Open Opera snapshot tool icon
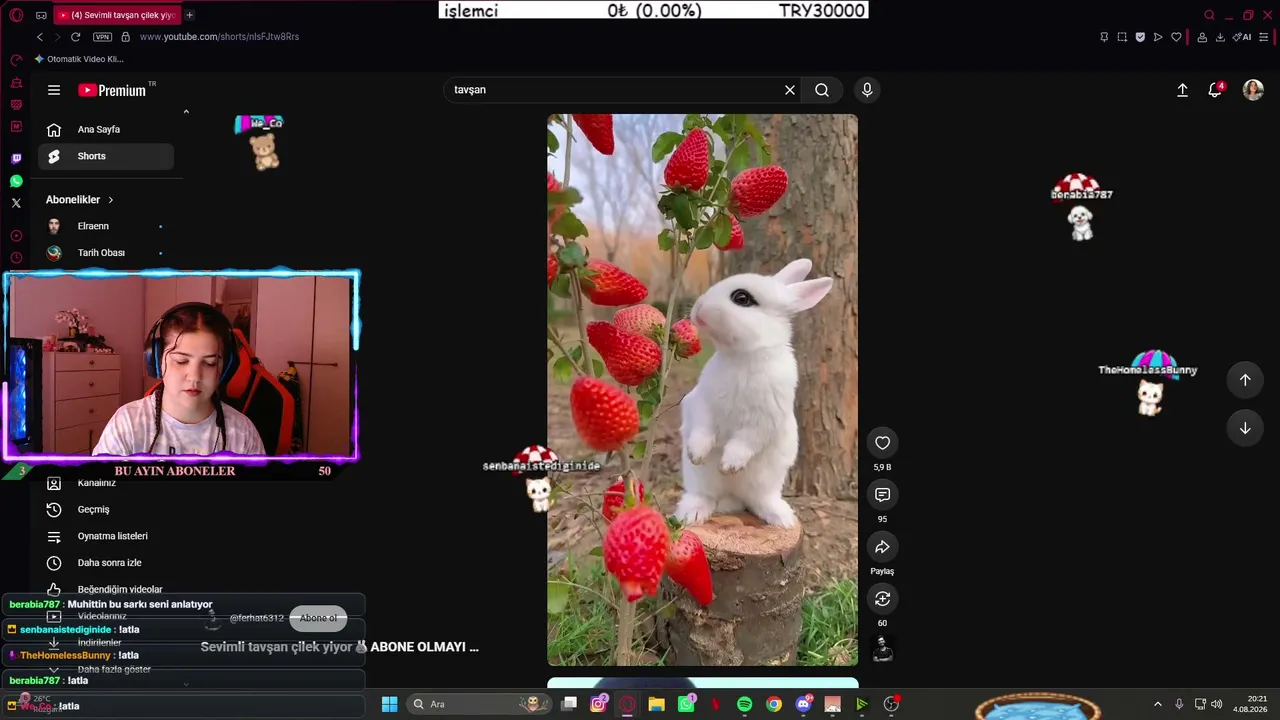 coord(1122,37)
